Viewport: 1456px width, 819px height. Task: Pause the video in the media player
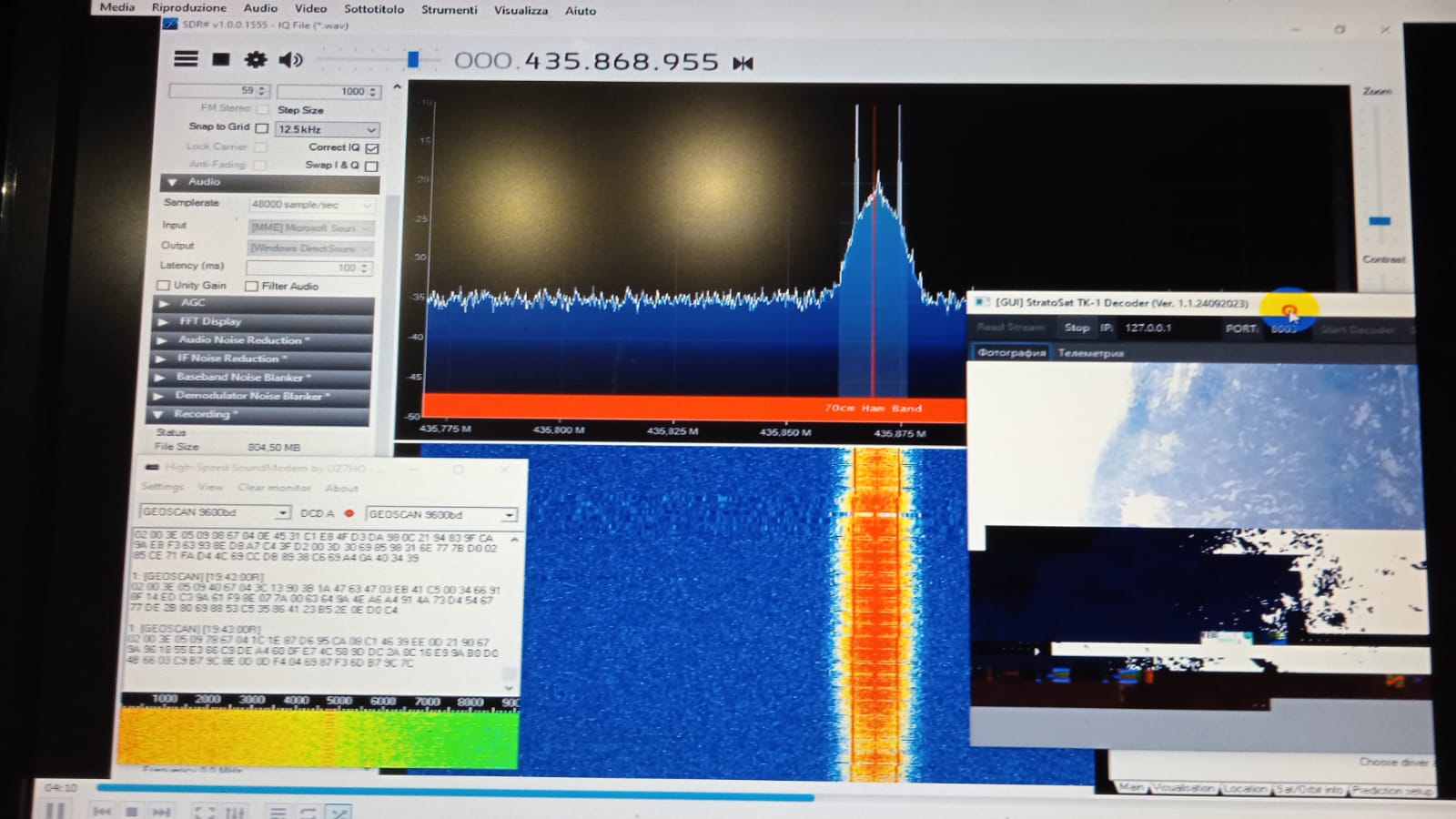click(x=55, y=810)
